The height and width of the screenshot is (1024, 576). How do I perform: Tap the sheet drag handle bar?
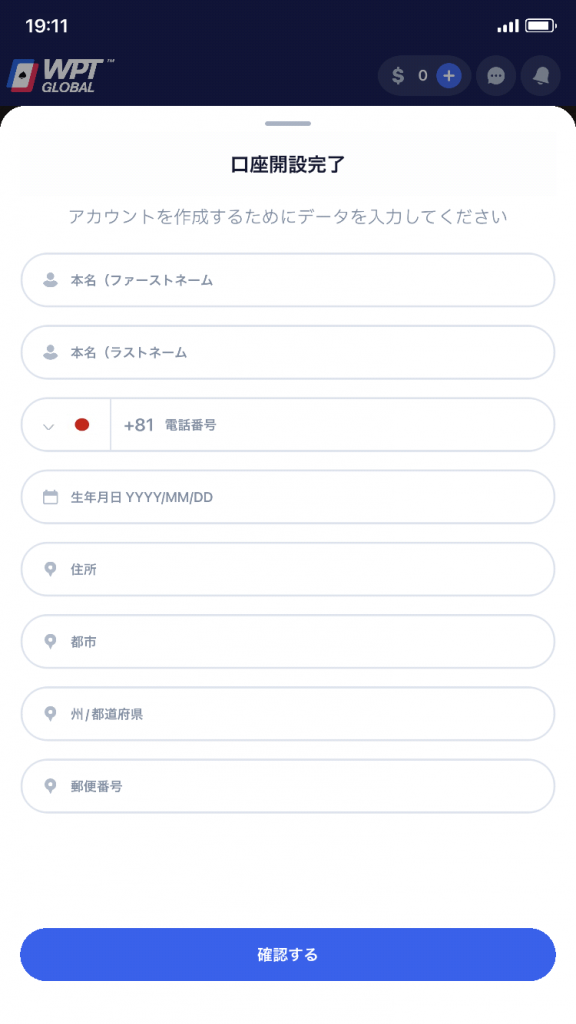click(x=288, y=123)
